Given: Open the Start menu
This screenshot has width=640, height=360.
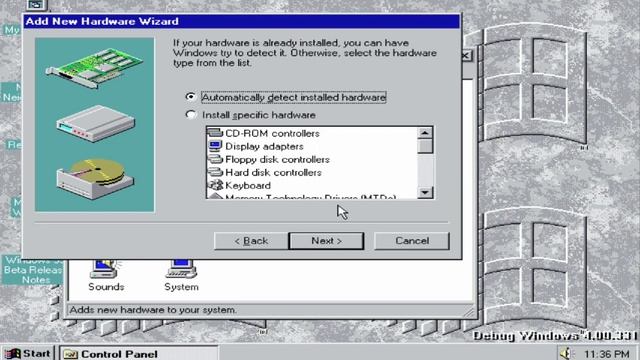Looking at the screenshot, I should [28, 353].
